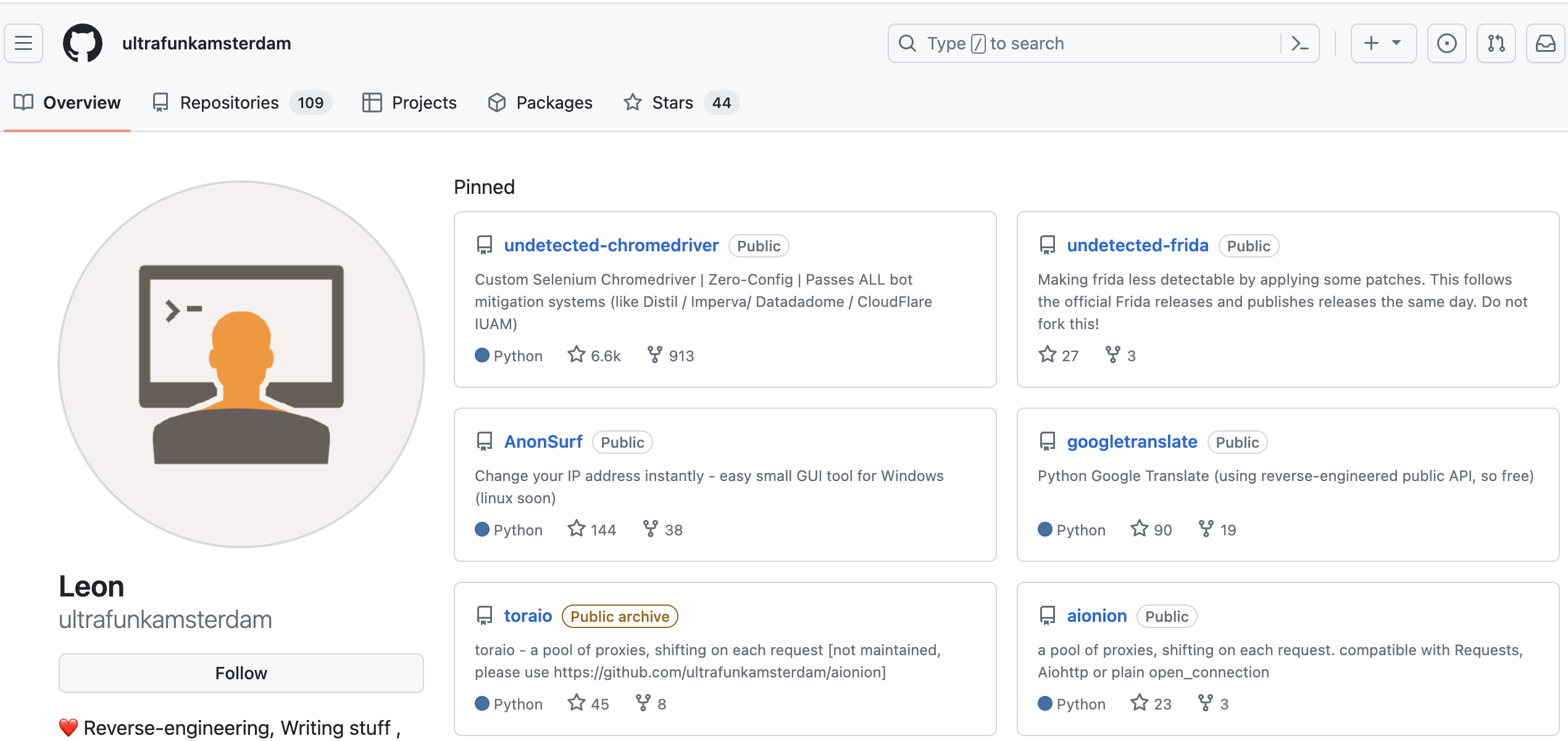
Task: Click the profile avatar image
Action: (x=241, y=364)
